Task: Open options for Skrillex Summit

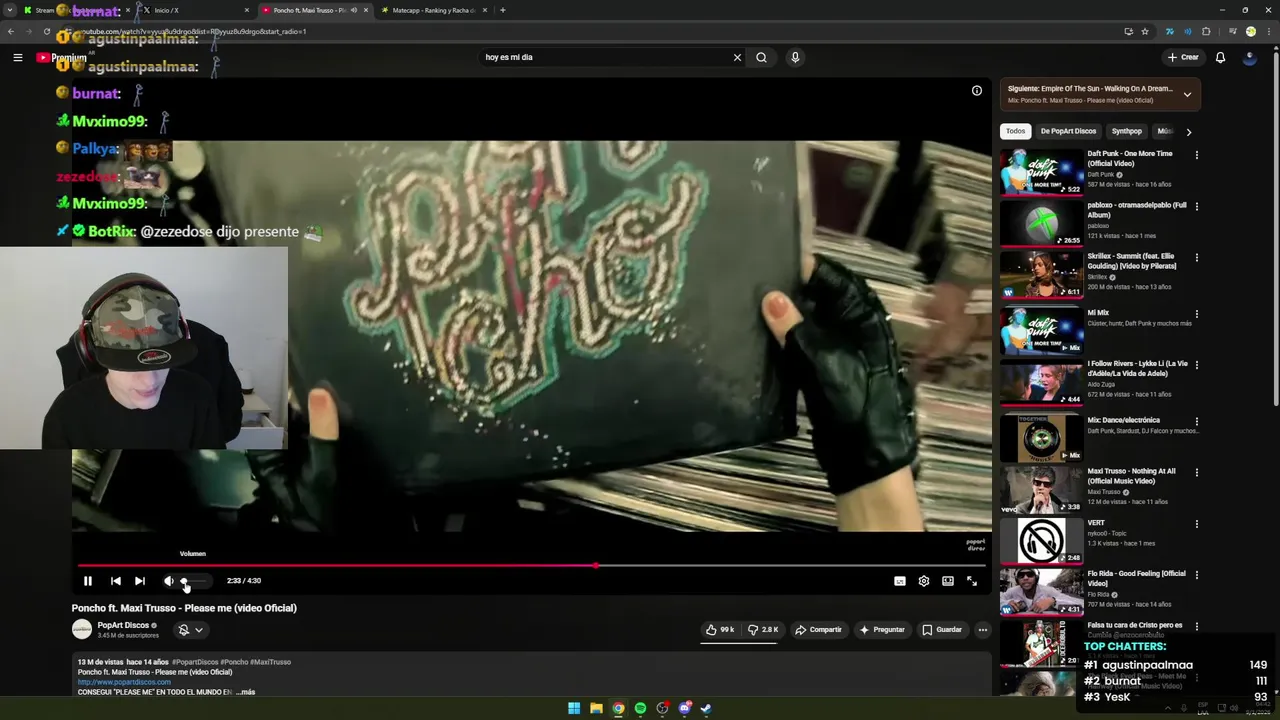Action: [1196, 258]
